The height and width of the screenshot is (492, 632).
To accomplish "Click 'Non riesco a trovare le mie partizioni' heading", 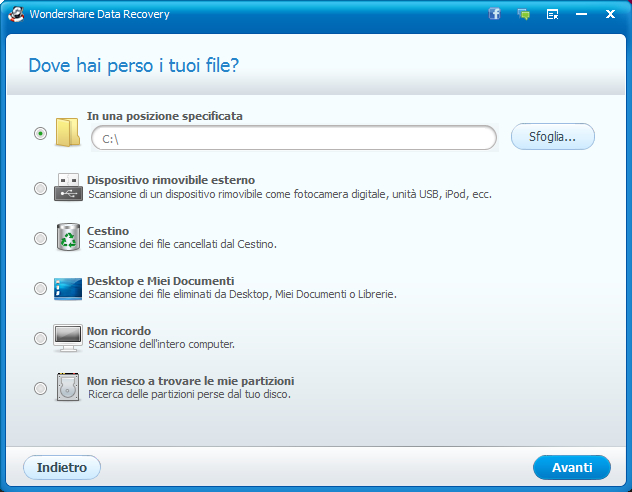I will (x=191, y=381).
